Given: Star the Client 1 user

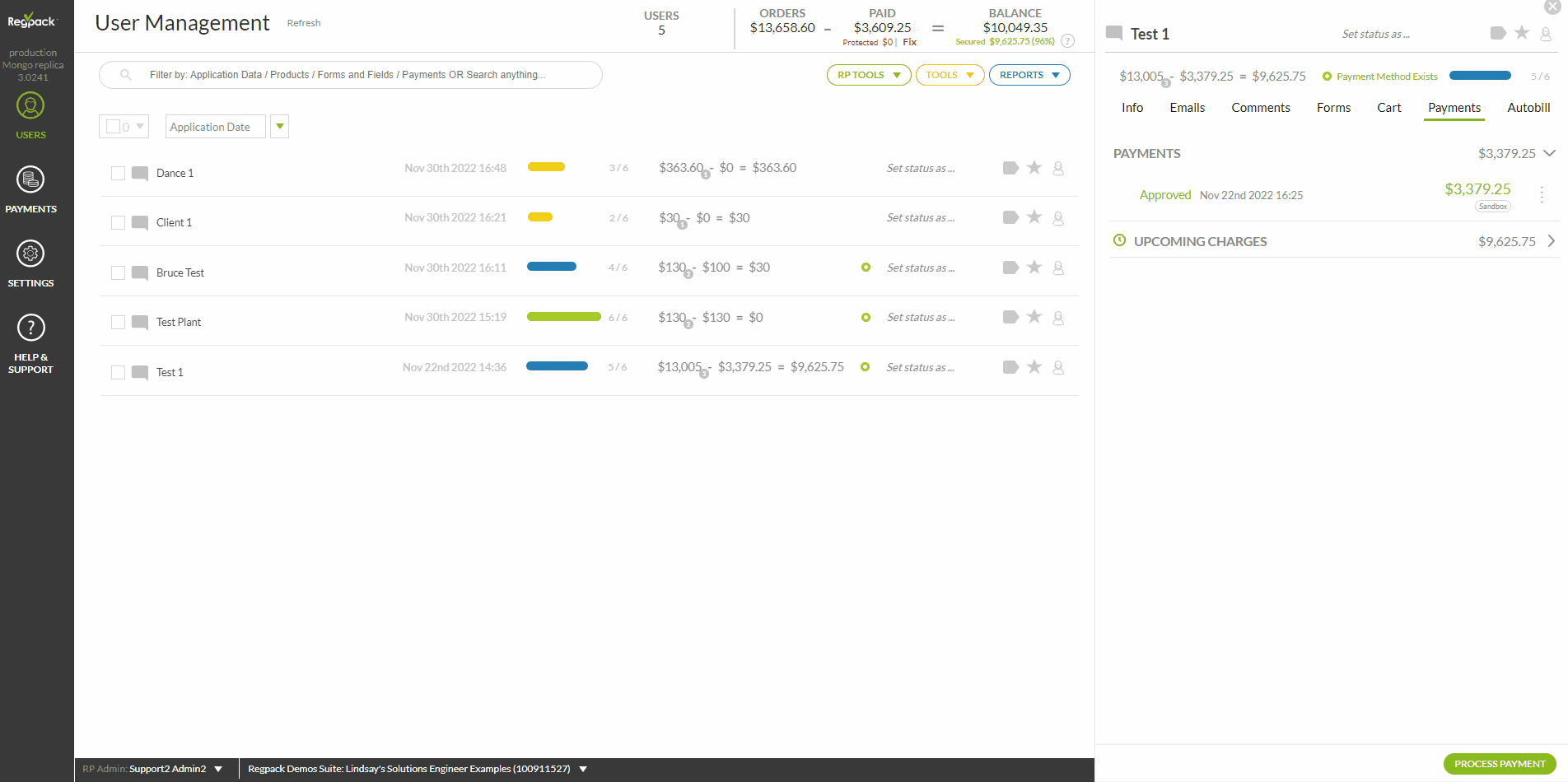Looking at the screenshot, I should point(1034,216).
